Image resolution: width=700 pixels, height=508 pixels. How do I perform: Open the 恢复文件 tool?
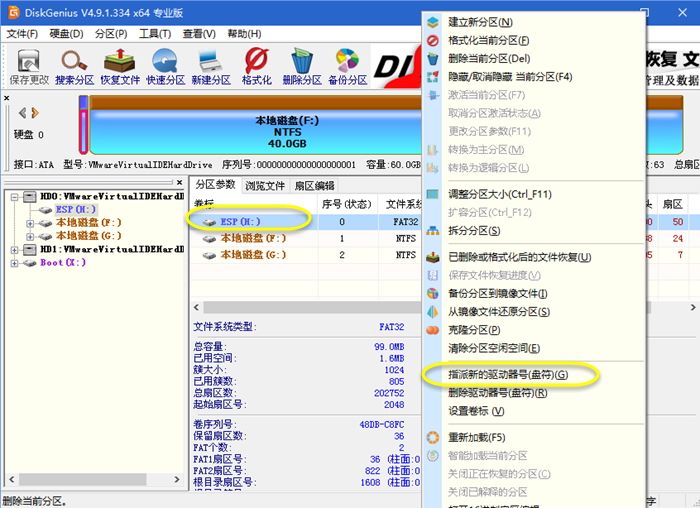pos(120,67)
